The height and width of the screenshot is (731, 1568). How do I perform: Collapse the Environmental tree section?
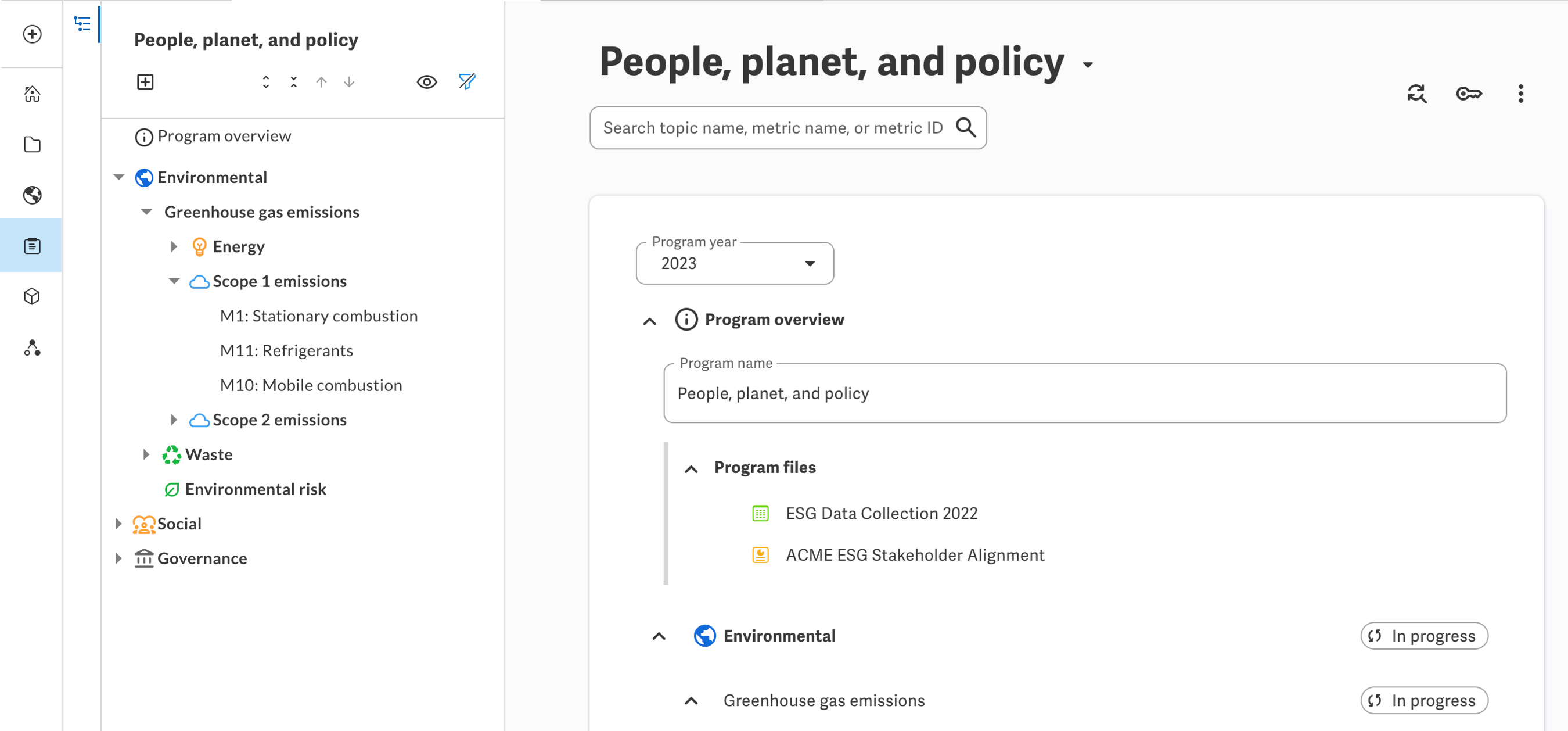coord(118,177)
